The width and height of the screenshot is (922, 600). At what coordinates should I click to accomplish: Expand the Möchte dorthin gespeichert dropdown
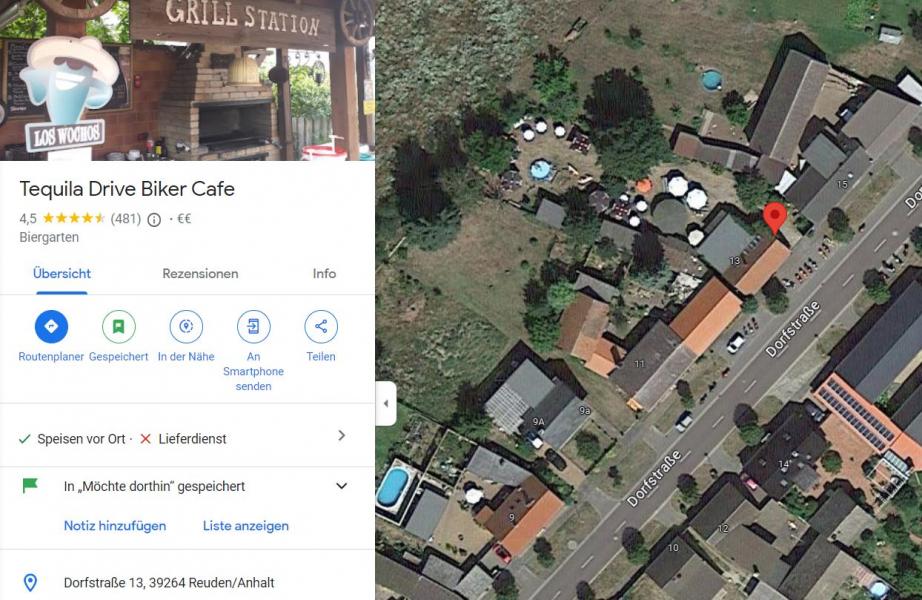tap(341, 486)
